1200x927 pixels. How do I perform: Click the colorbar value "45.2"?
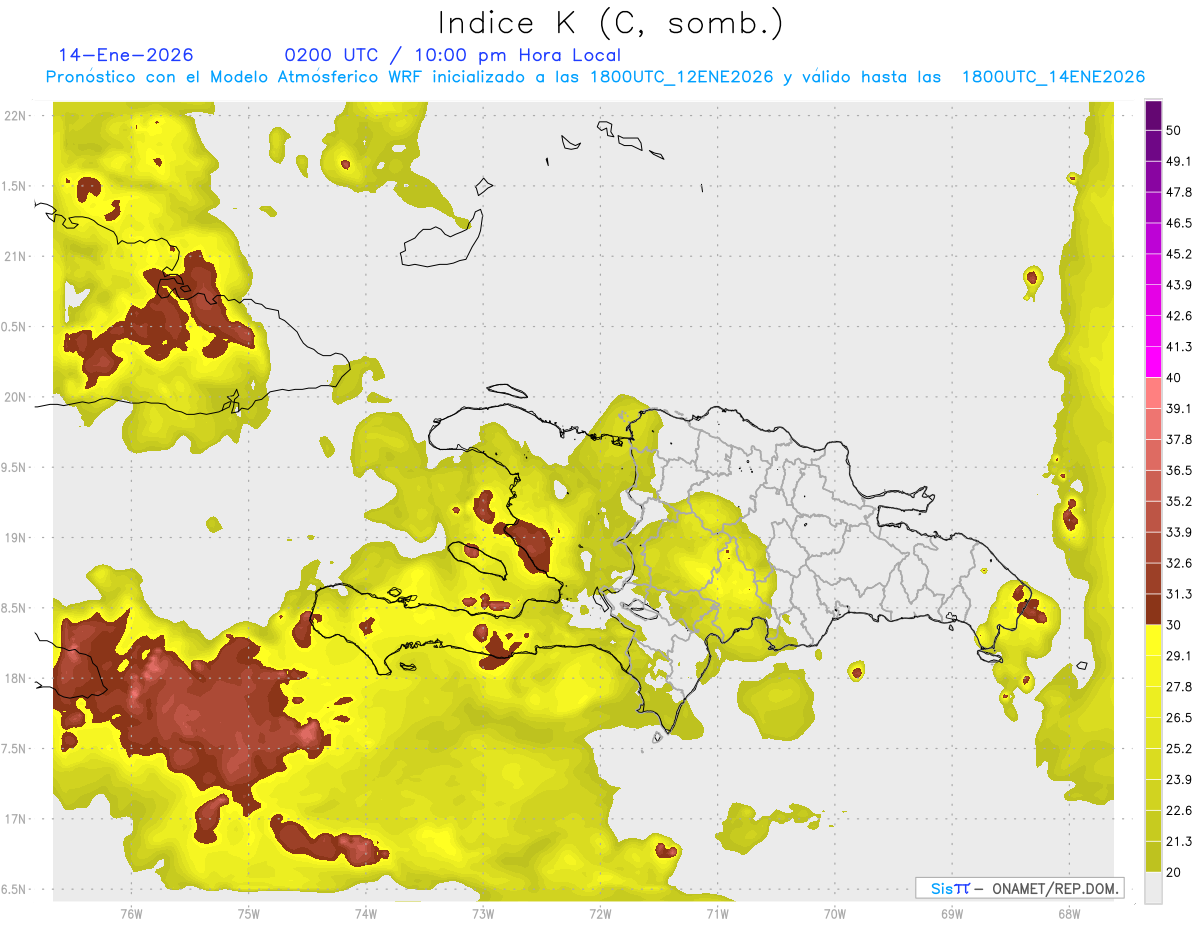pyautogui.click(x=1179, y=254)
